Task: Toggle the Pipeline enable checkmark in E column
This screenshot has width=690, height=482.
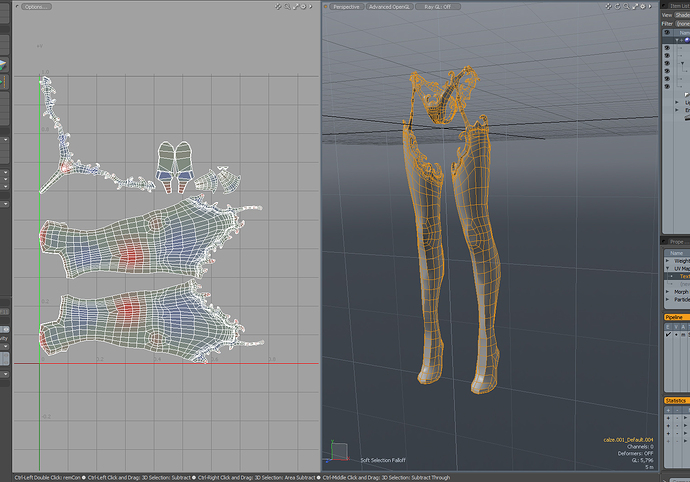Action: click(668, 335)
